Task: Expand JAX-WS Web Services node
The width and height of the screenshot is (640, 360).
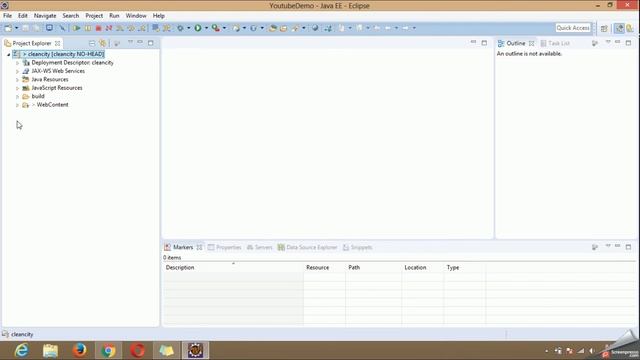Action: coord(18,71)
